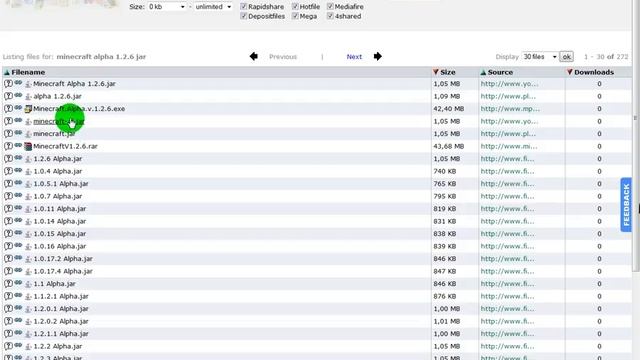Screen dimensions: 640x360
Task: Click the Previous page link
Action: point(283,57)
